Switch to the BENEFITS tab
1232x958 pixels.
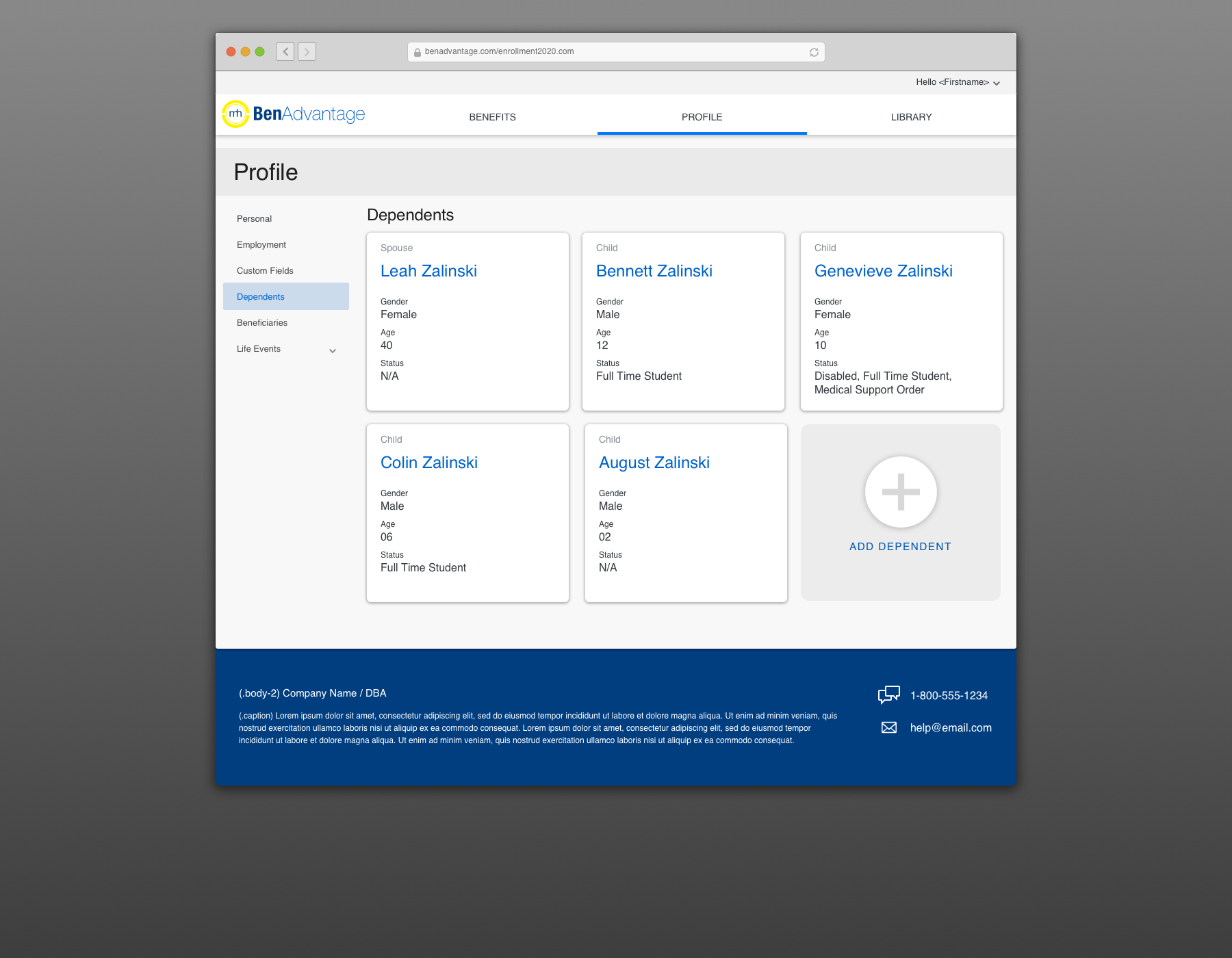[493, 117]
